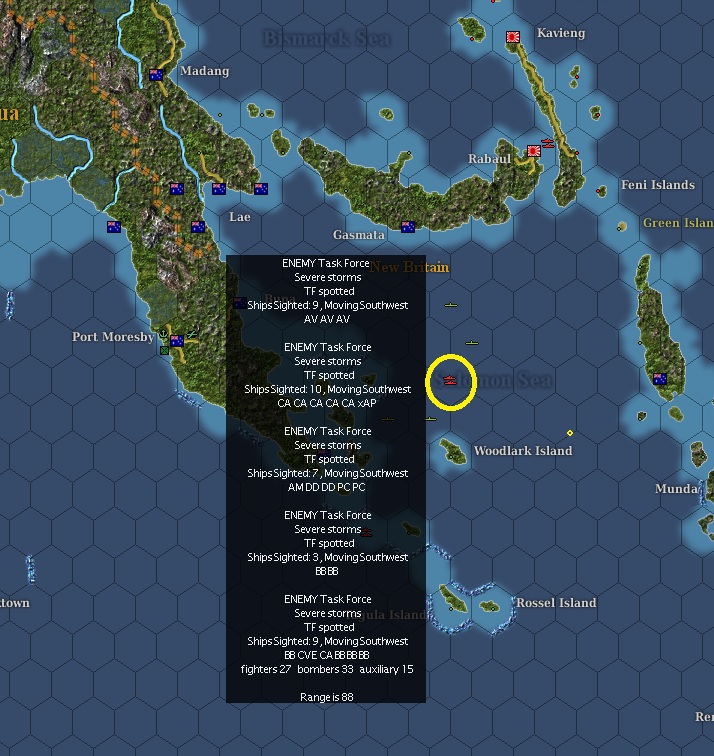
Task: Click the New Britain label
Action: [409, 267]
